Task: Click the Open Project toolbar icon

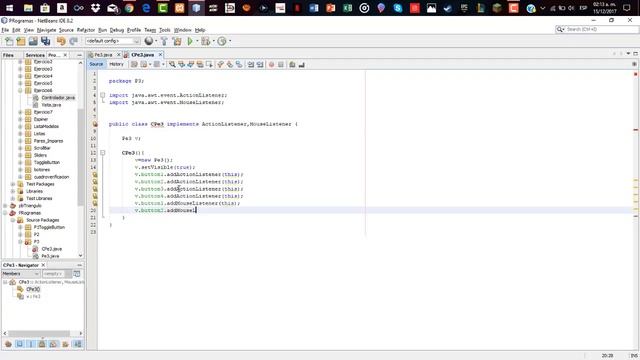Action: (33, 41)
